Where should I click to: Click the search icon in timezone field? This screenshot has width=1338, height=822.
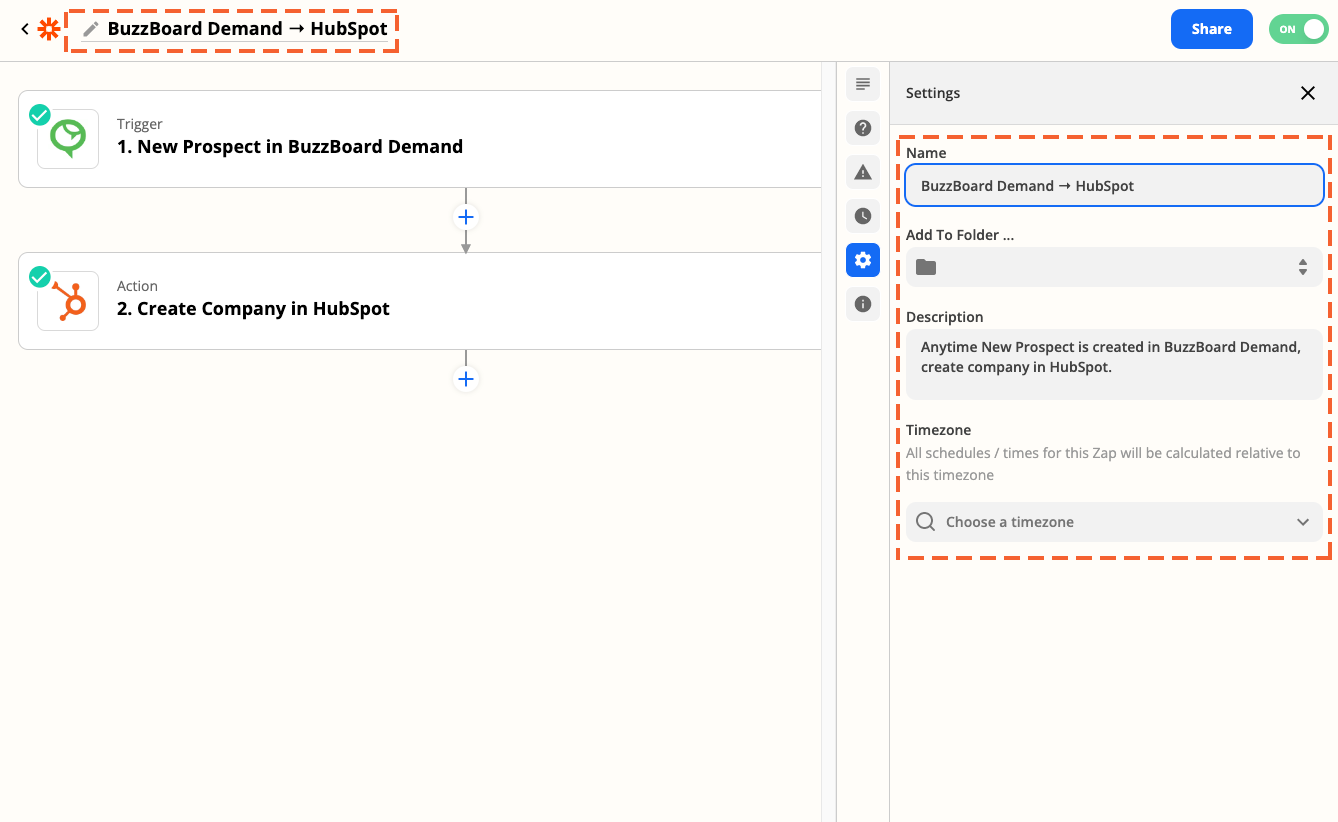pos(926,522)
